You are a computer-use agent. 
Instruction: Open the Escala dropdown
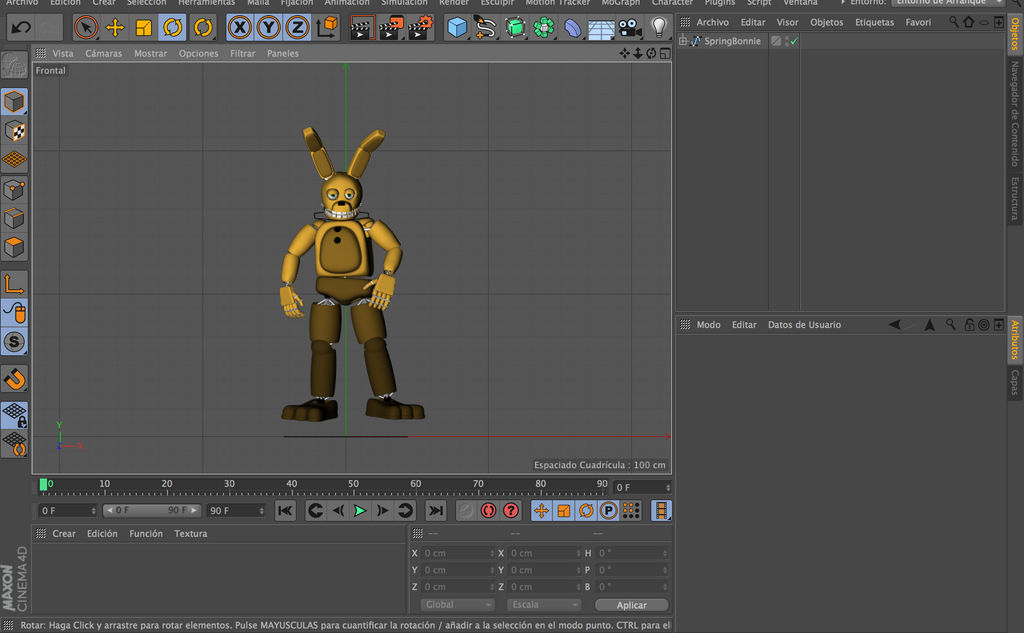coord(543,605)
